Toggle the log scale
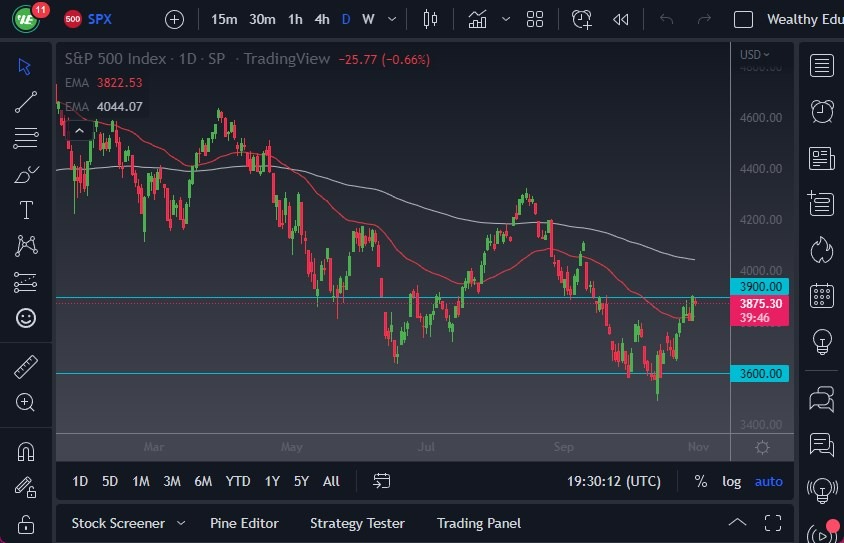This screenshot has height=543, width=844. click(732, 481)
